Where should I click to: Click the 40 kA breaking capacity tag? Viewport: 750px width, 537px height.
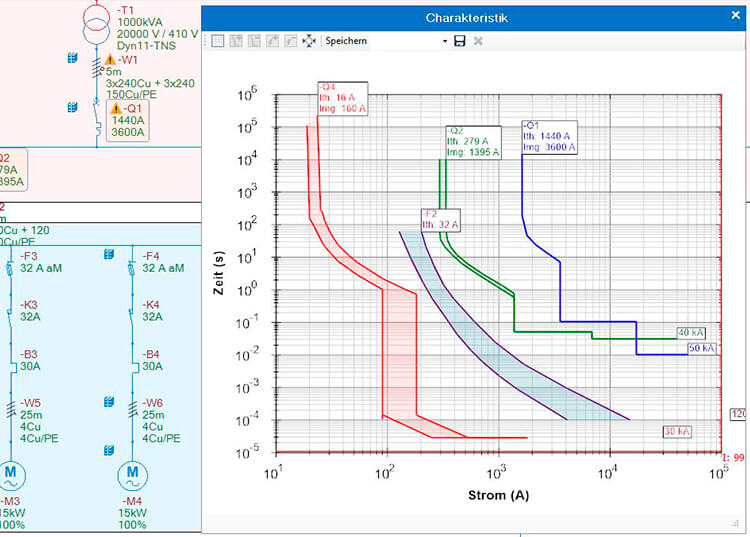691,333
